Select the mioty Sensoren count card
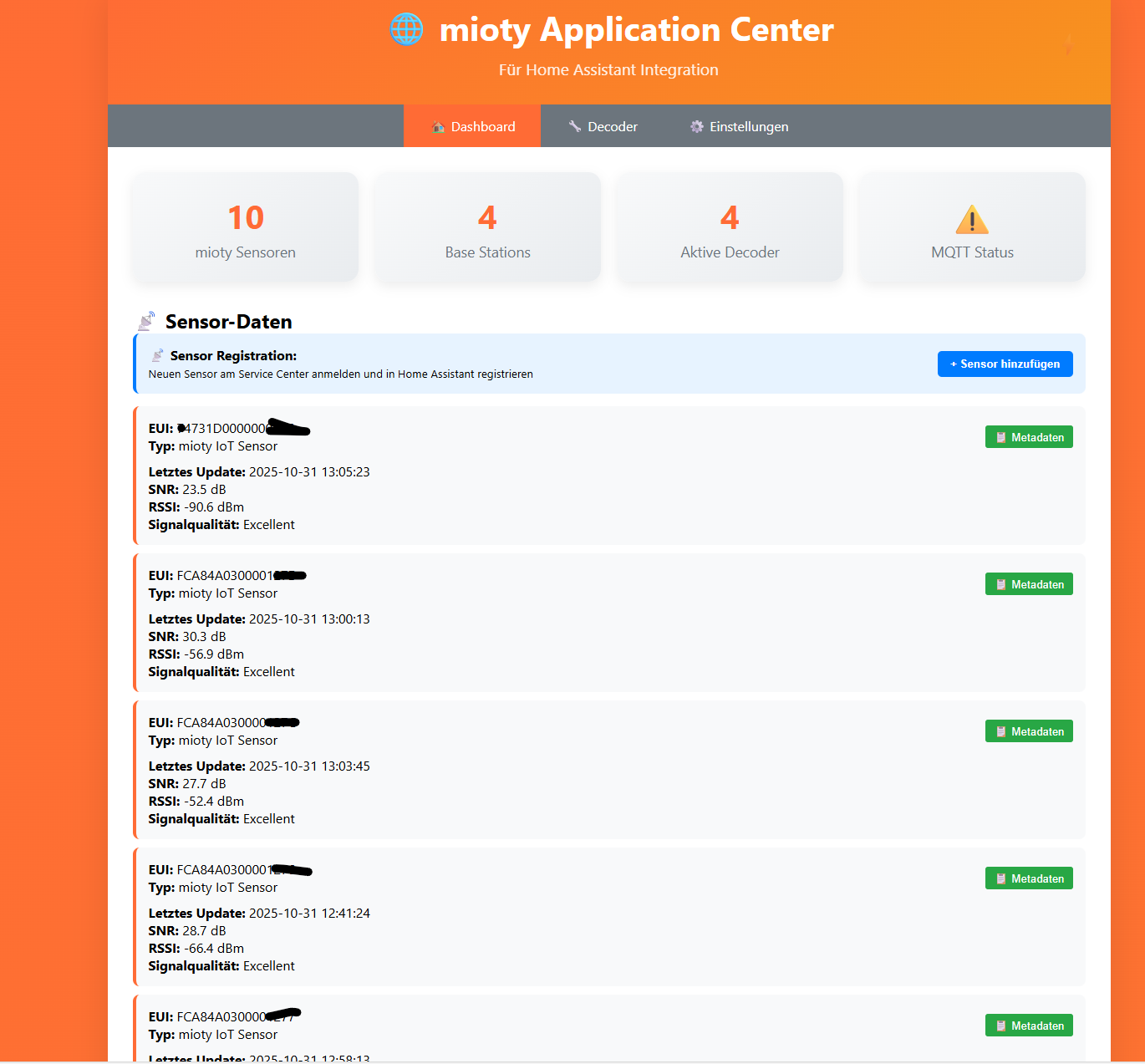Screen dimensions: 1145x1064 click(x=246, y=227)
